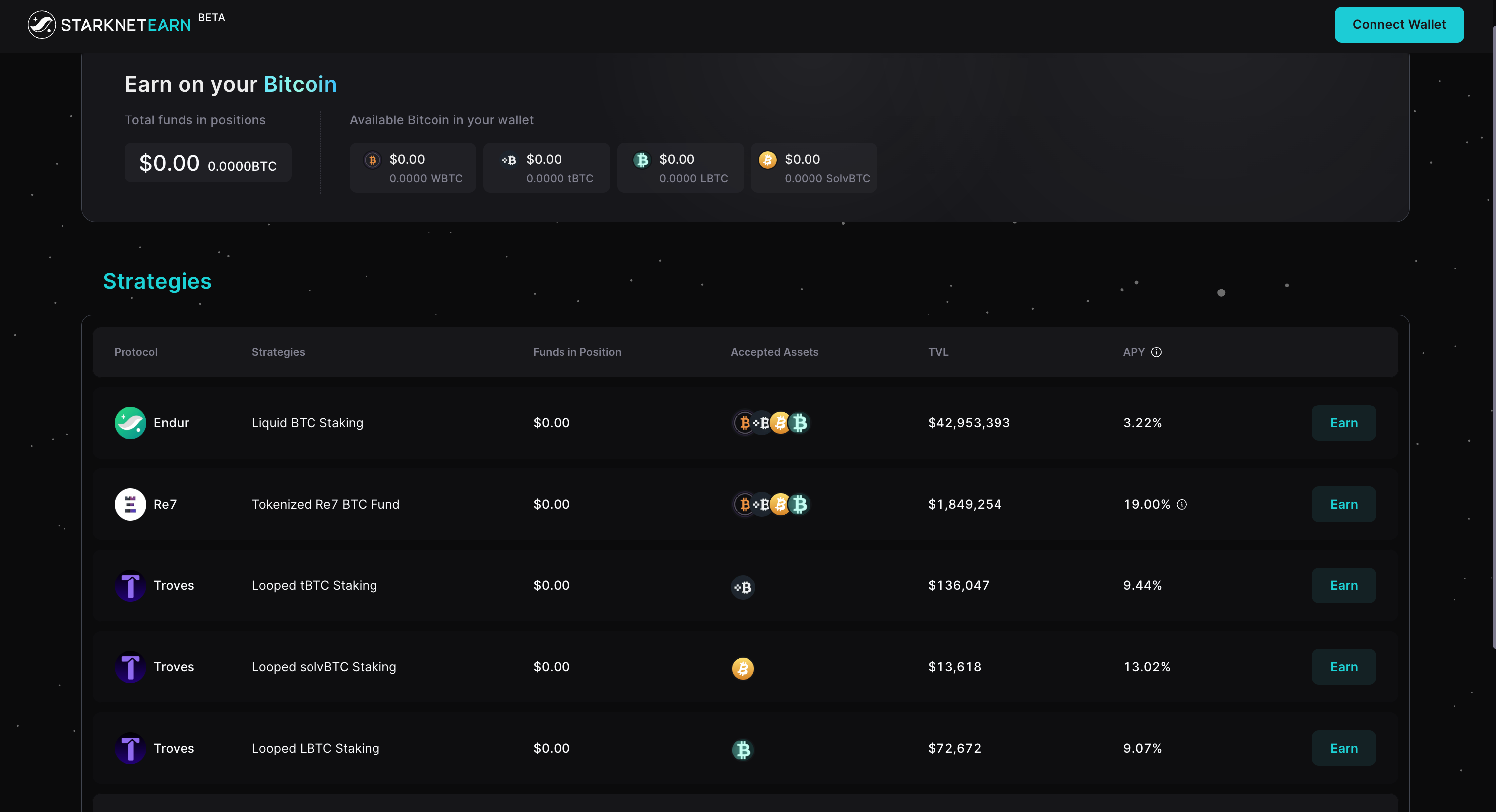Click the page vertical scrollbar

click(1493, 337)
